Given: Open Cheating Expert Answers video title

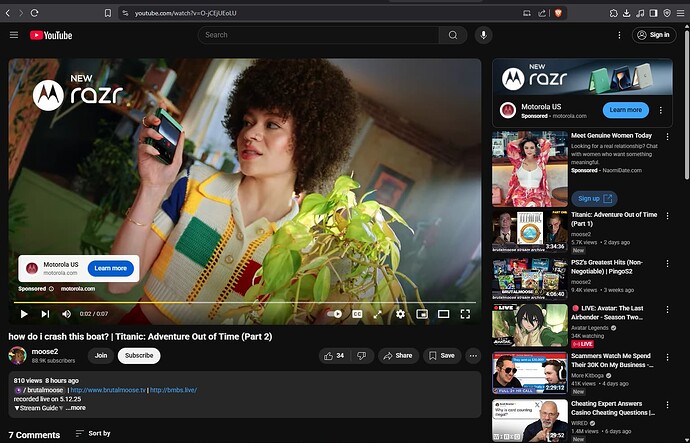Looking at the screenshot, I should point(613,408).
